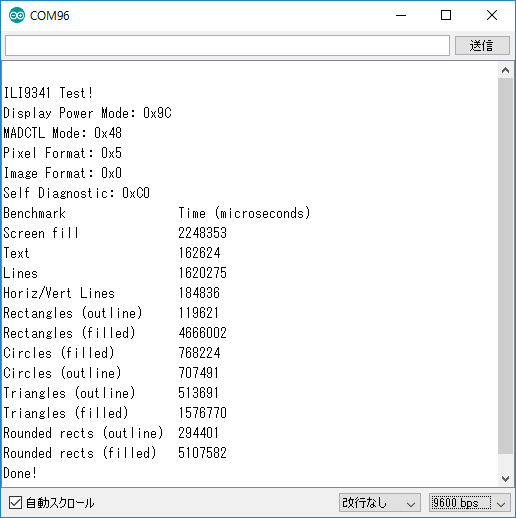Click Circles (outline) value 707491
The width and height of the screenshot is (516, 518).
pos(199,373)
